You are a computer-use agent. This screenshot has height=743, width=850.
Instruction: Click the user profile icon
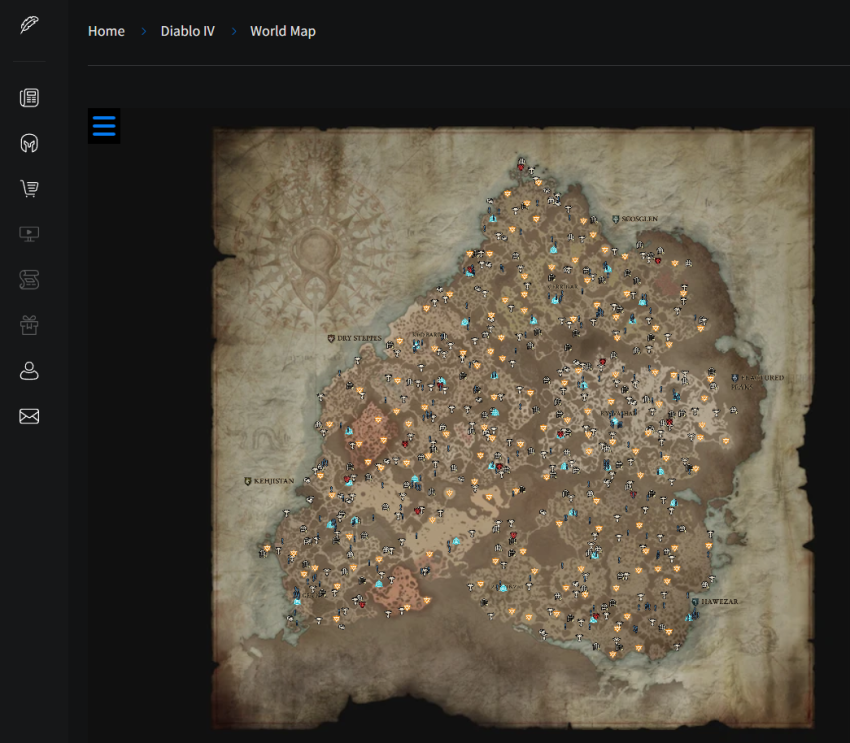click(29, 371)
